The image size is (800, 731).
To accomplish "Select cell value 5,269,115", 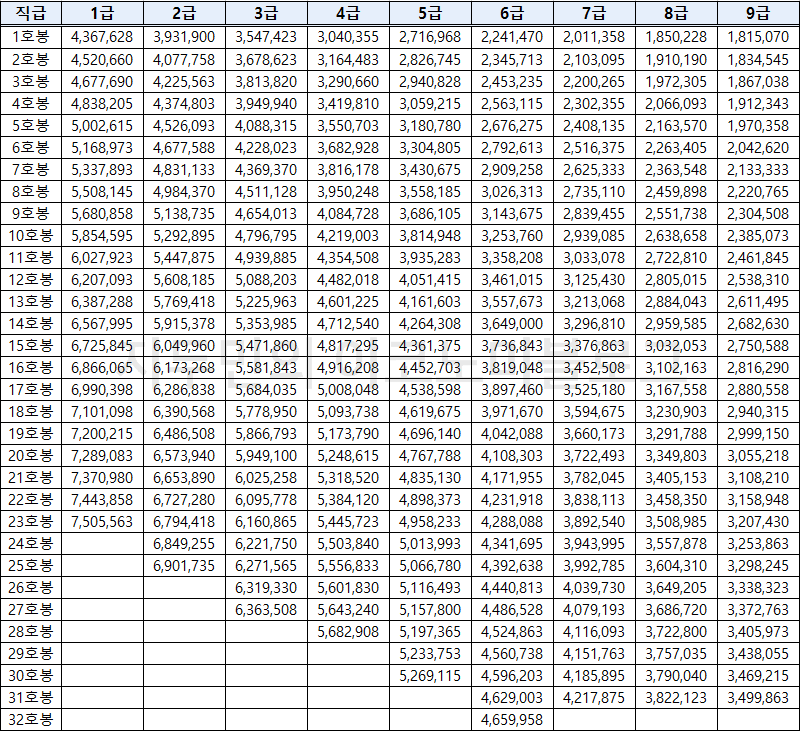I will point(430,675).
